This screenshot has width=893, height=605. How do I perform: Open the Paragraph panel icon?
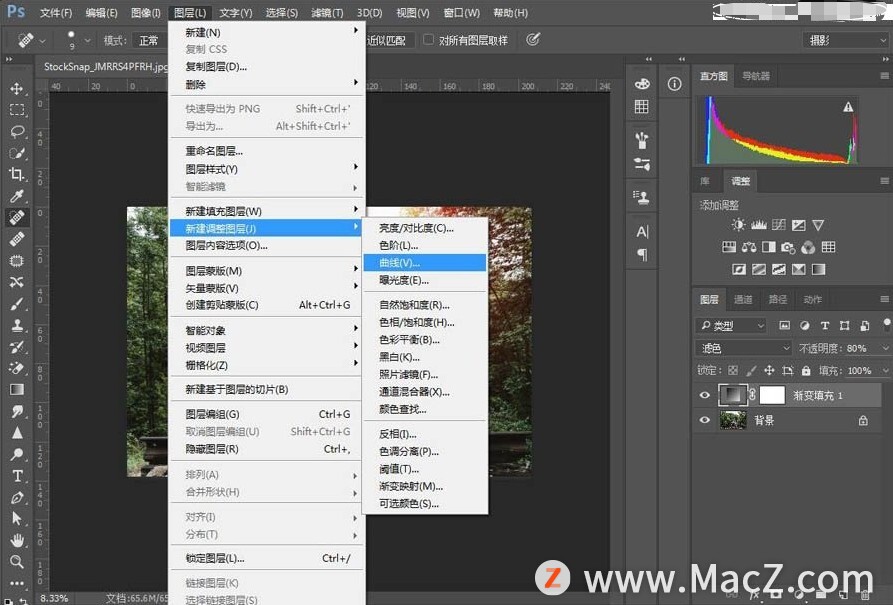coord(642,255)
